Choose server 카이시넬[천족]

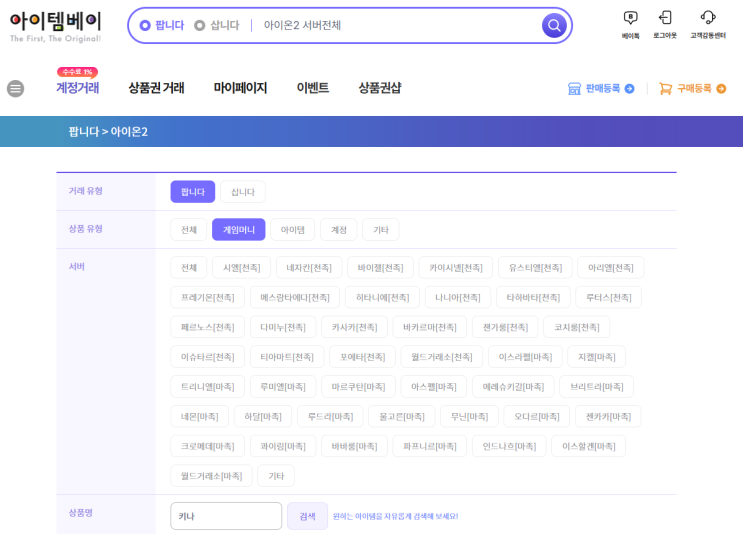click(x=456, y=268)
